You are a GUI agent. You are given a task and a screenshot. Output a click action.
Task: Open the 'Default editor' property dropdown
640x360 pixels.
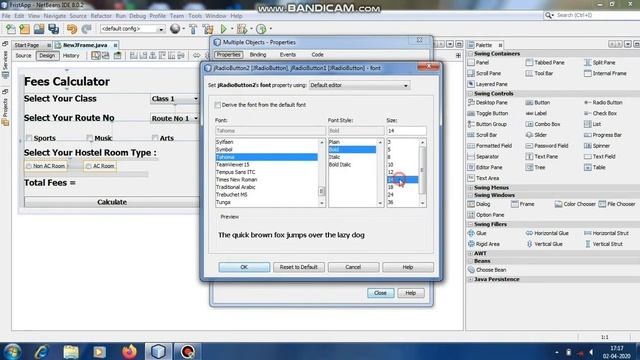coord(359,85)
